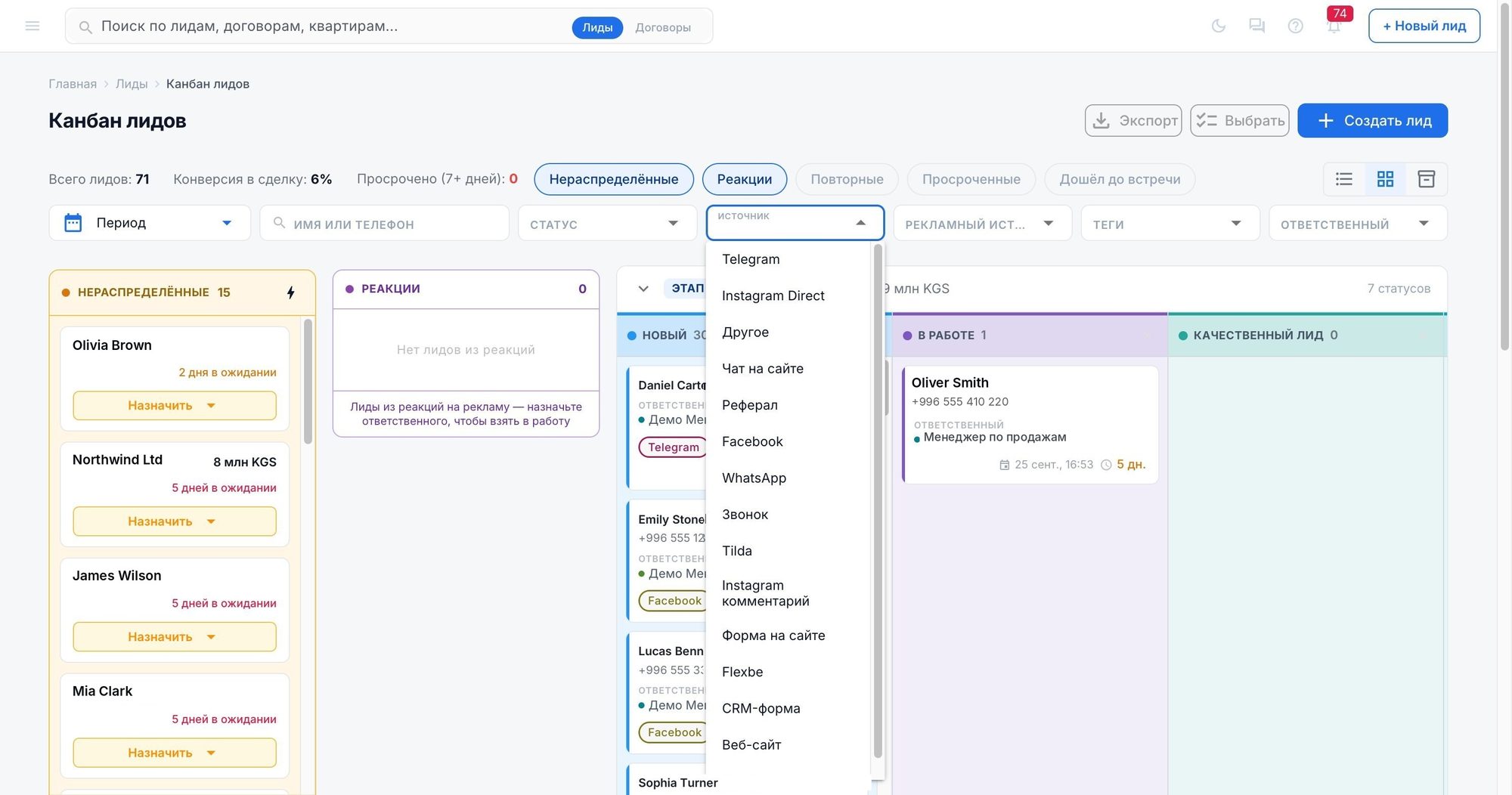Click the Создать лид button
Image resolution: width=1512 pixels, height=795 pixels.
coord(1372,120)
